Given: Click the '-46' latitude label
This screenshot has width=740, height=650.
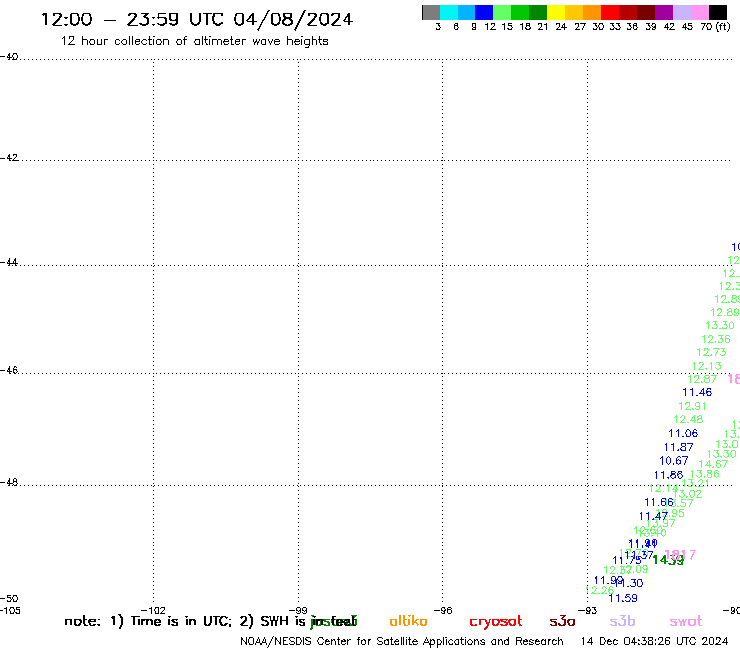Looking at the screenshot, I should [x=9, y=370].
